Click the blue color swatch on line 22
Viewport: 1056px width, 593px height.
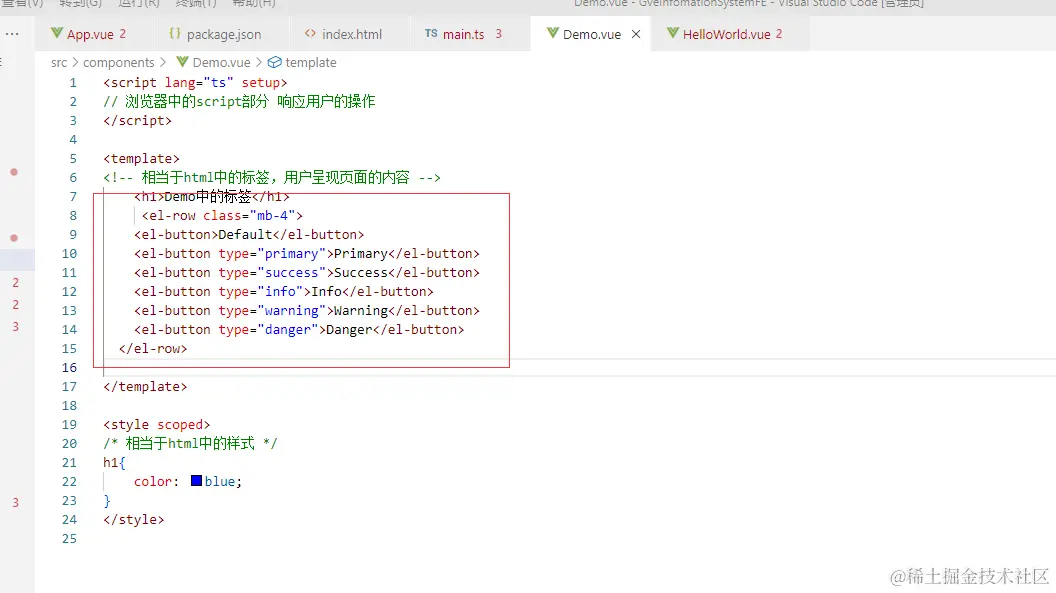click(x=197, y=481)
